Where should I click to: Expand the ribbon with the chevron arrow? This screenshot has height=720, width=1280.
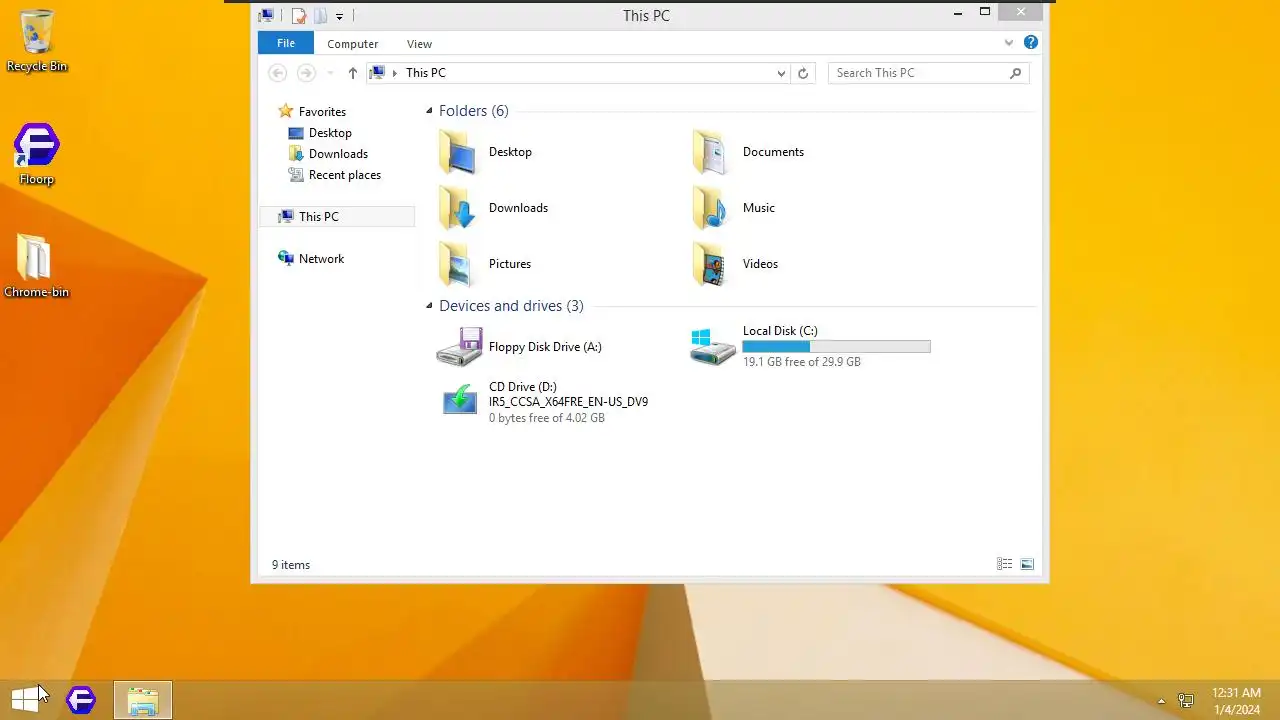coord(1008,43)
